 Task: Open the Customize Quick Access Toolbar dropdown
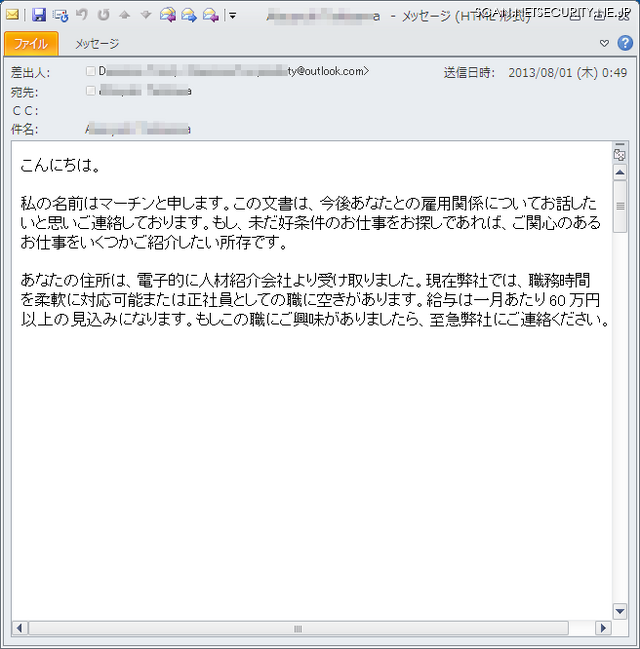(x=232, y=16)
